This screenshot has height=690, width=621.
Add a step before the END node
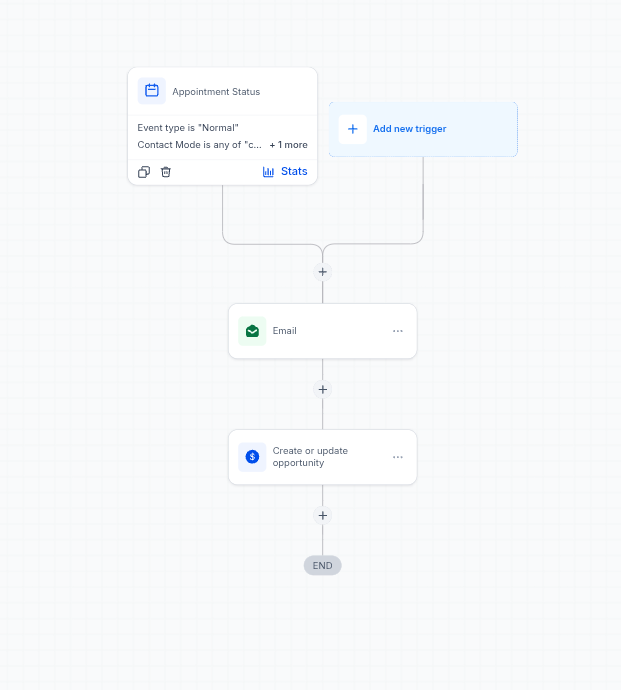click(323, 515)
